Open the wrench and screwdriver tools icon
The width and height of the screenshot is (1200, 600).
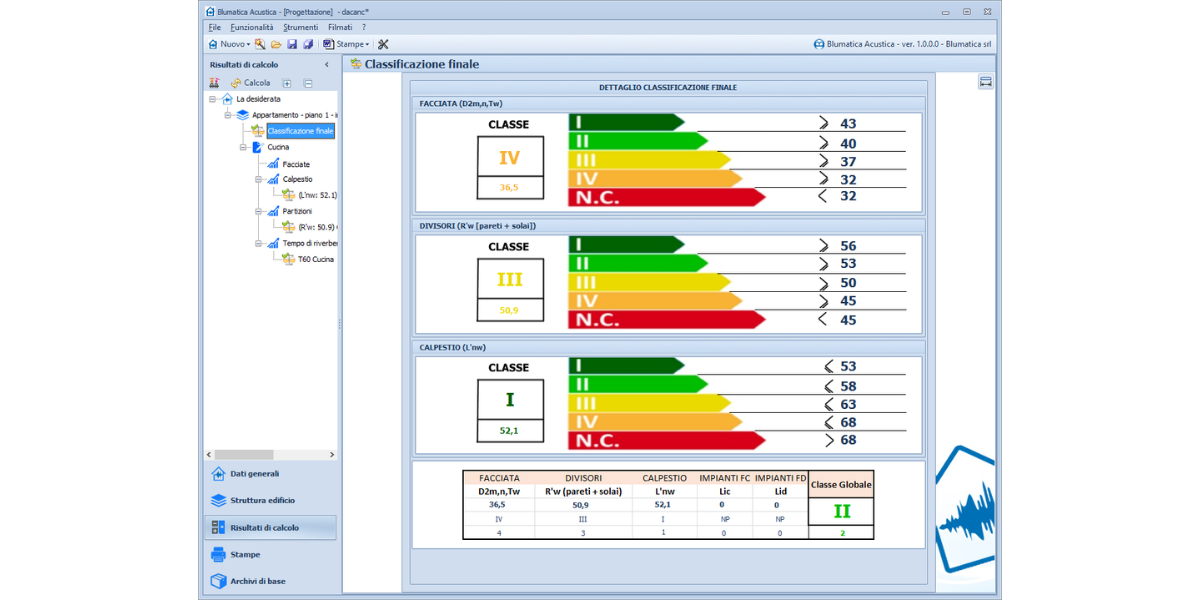pos(383,44)
